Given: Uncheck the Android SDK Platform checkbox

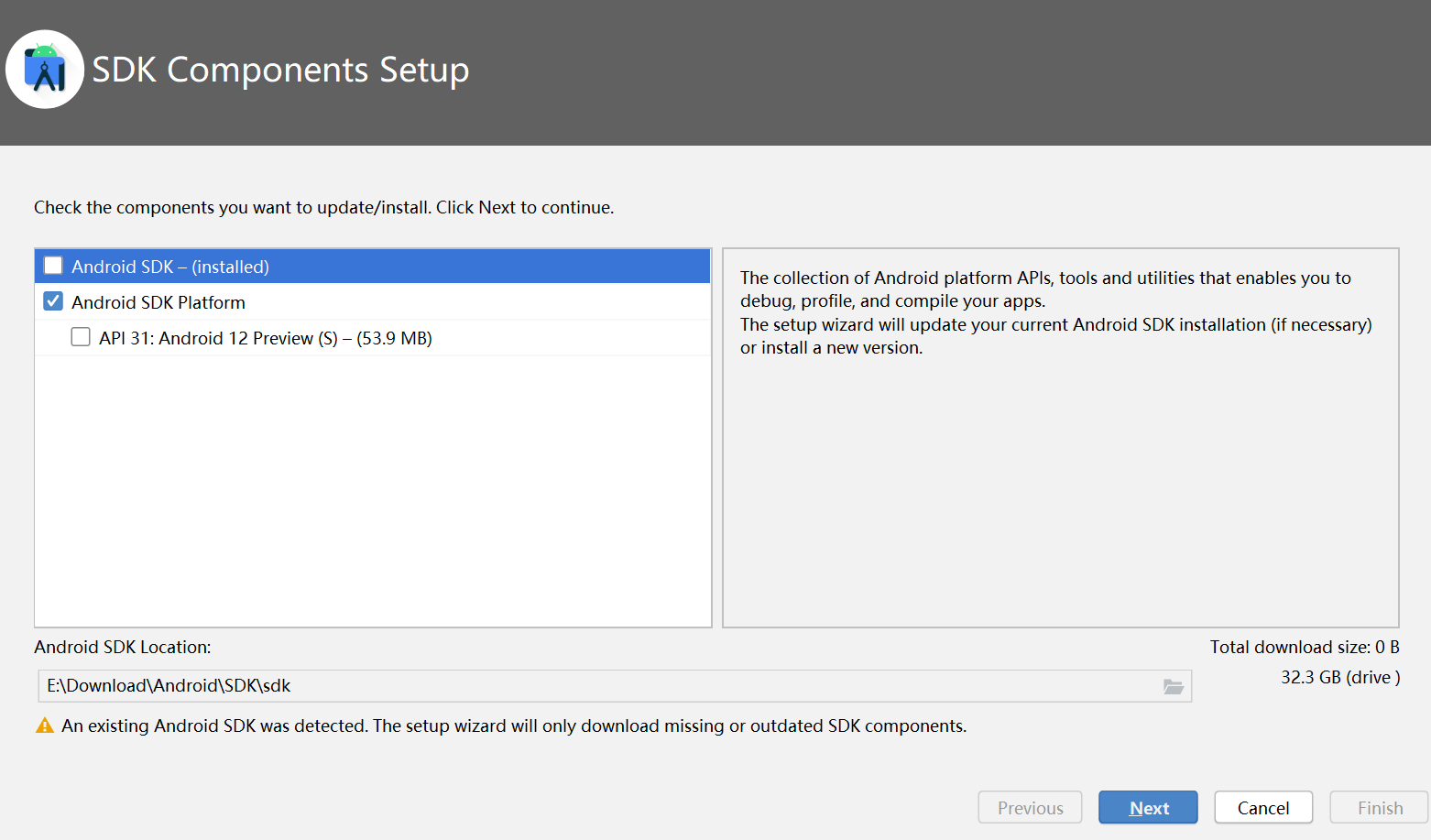Looking at the screenshot, I should pos(53,301).
